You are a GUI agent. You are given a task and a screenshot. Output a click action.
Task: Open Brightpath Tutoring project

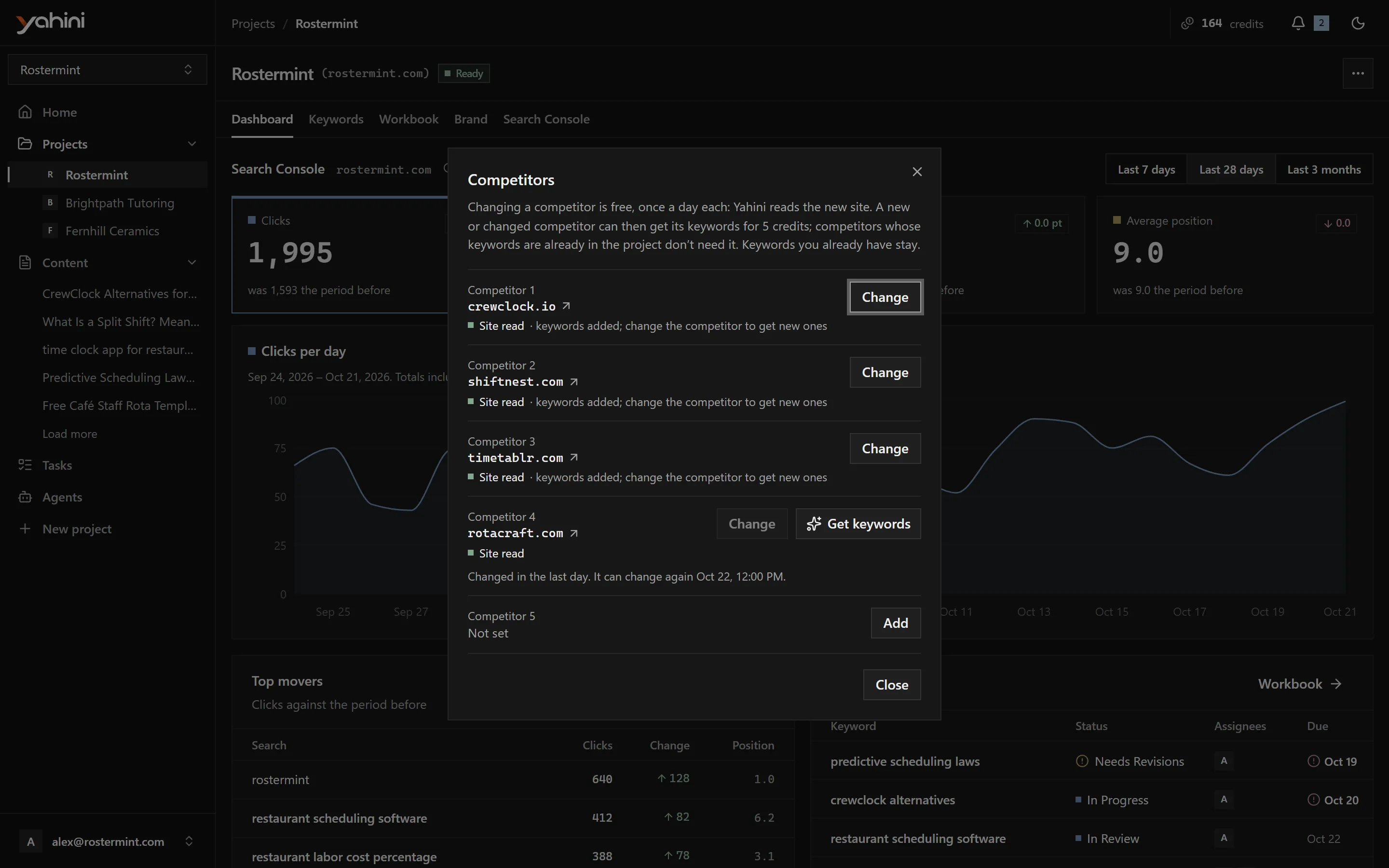point(120,203)
